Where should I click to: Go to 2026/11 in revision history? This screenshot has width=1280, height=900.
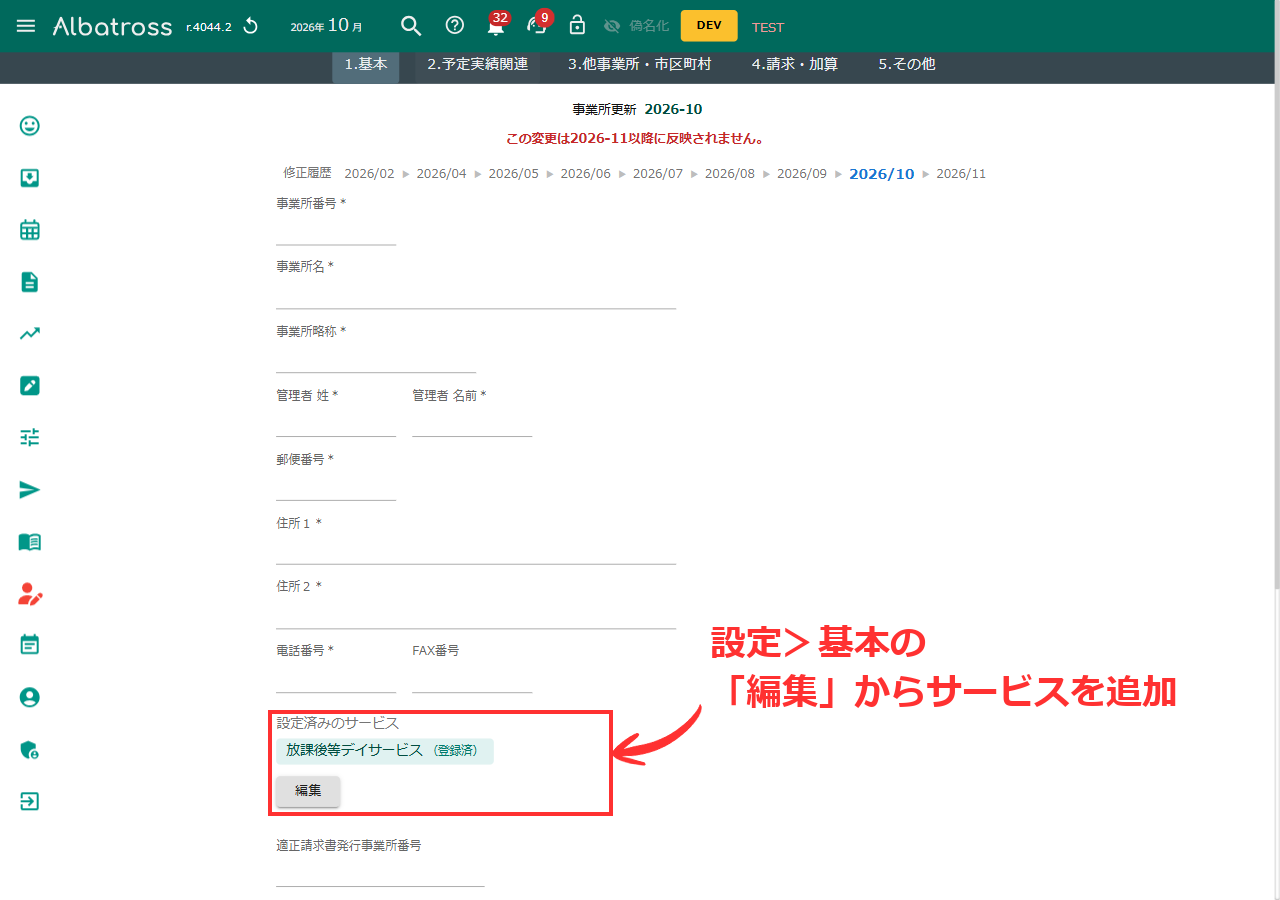(x=961, y=174)
